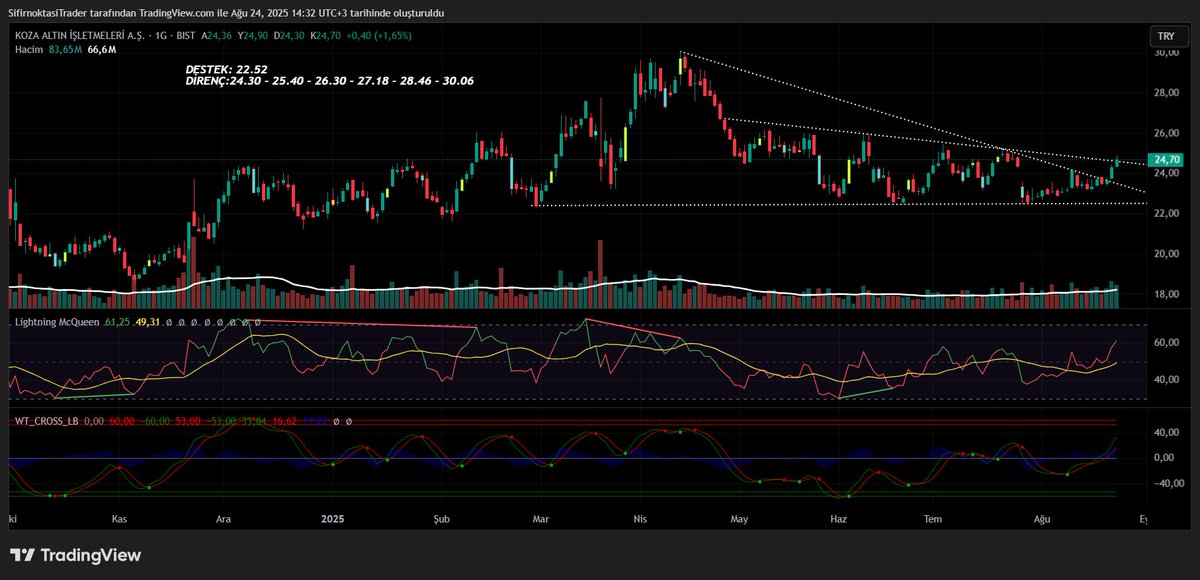Click the 1G interval label in the chart legend

coord(159,36)
